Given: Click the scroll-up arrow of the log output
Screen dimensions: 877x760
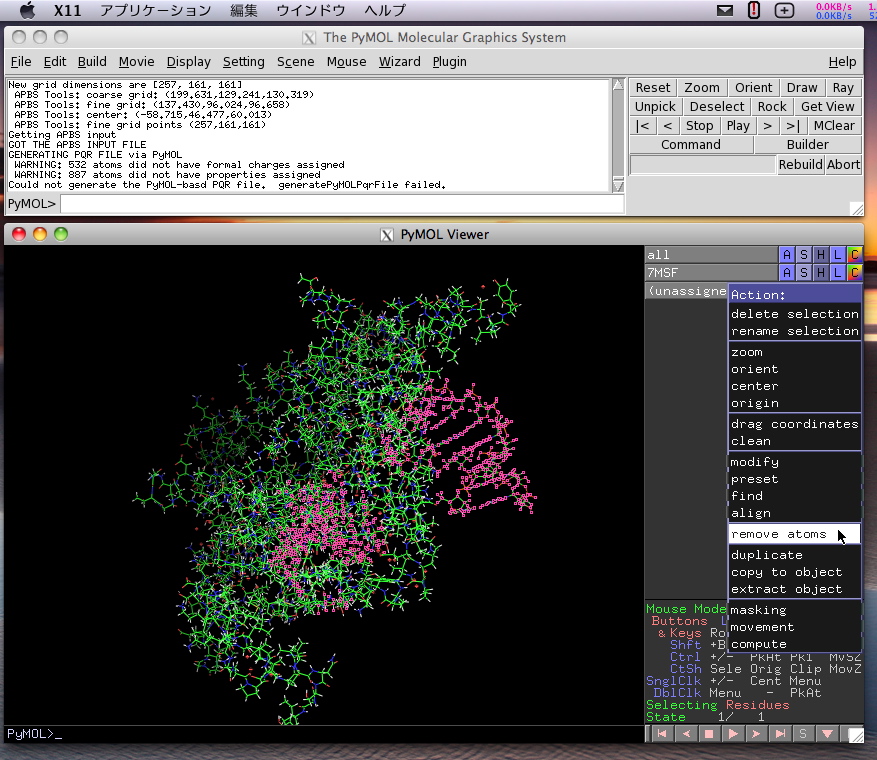Looking at the screenshot, I should pyautogui.click(x=618, y=84).
